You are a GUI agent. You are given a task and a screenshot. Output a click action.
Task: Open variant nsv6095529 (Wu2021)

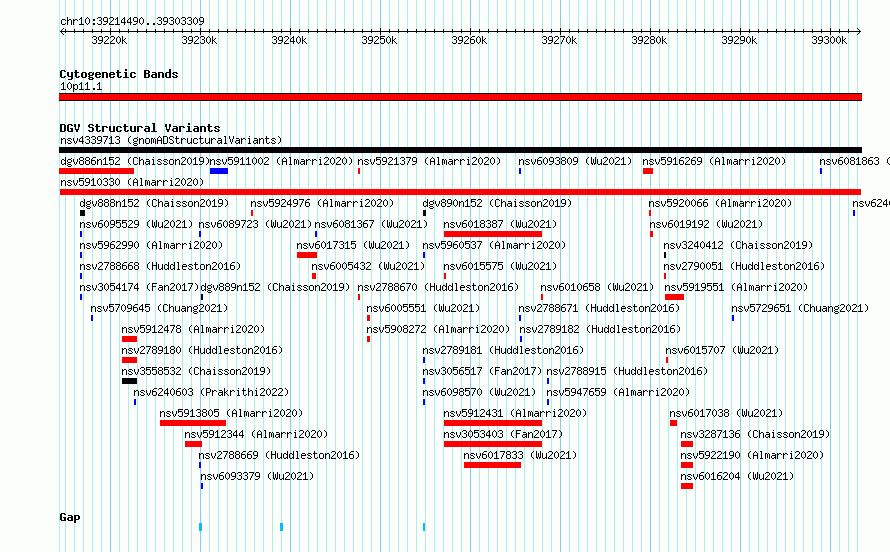136,224
